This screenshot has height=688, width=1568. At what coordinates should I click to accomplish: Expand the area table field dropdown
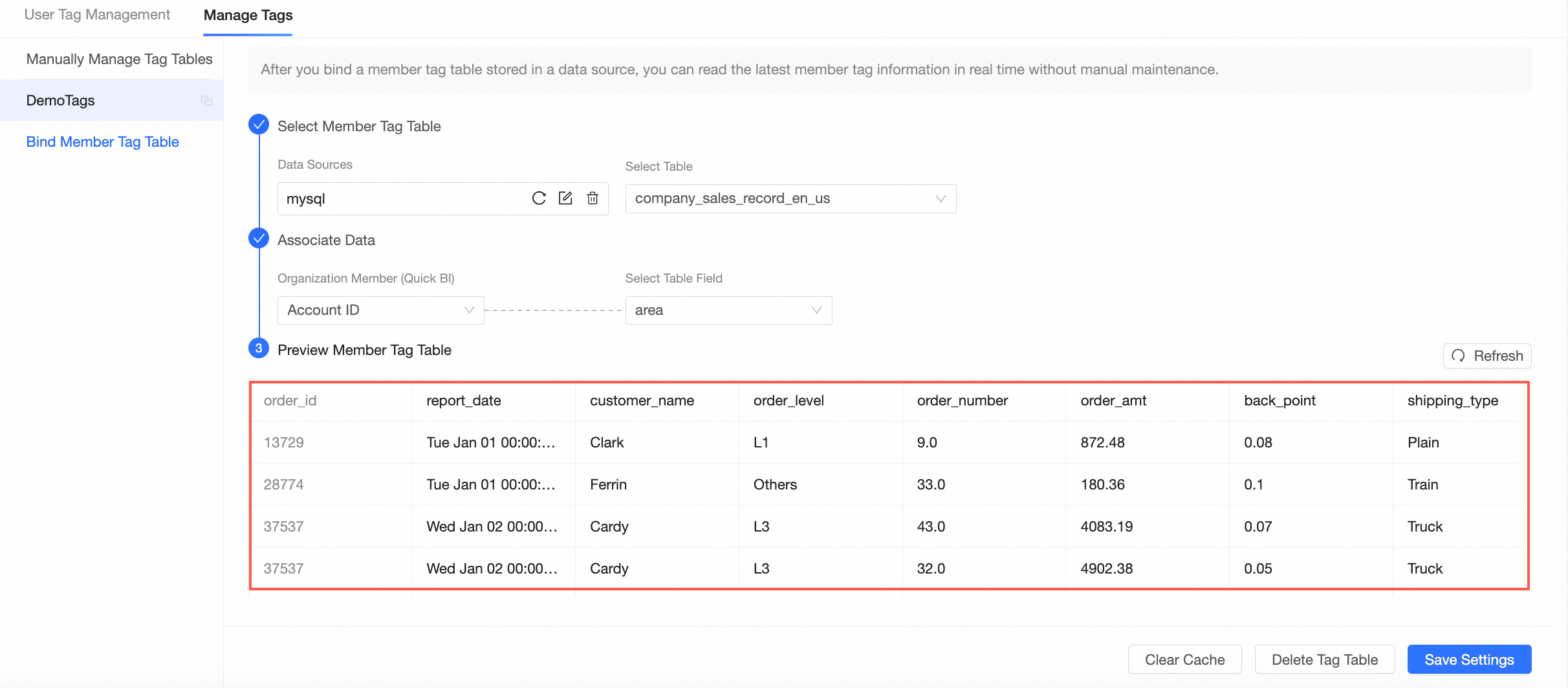[x=728, y=310]
